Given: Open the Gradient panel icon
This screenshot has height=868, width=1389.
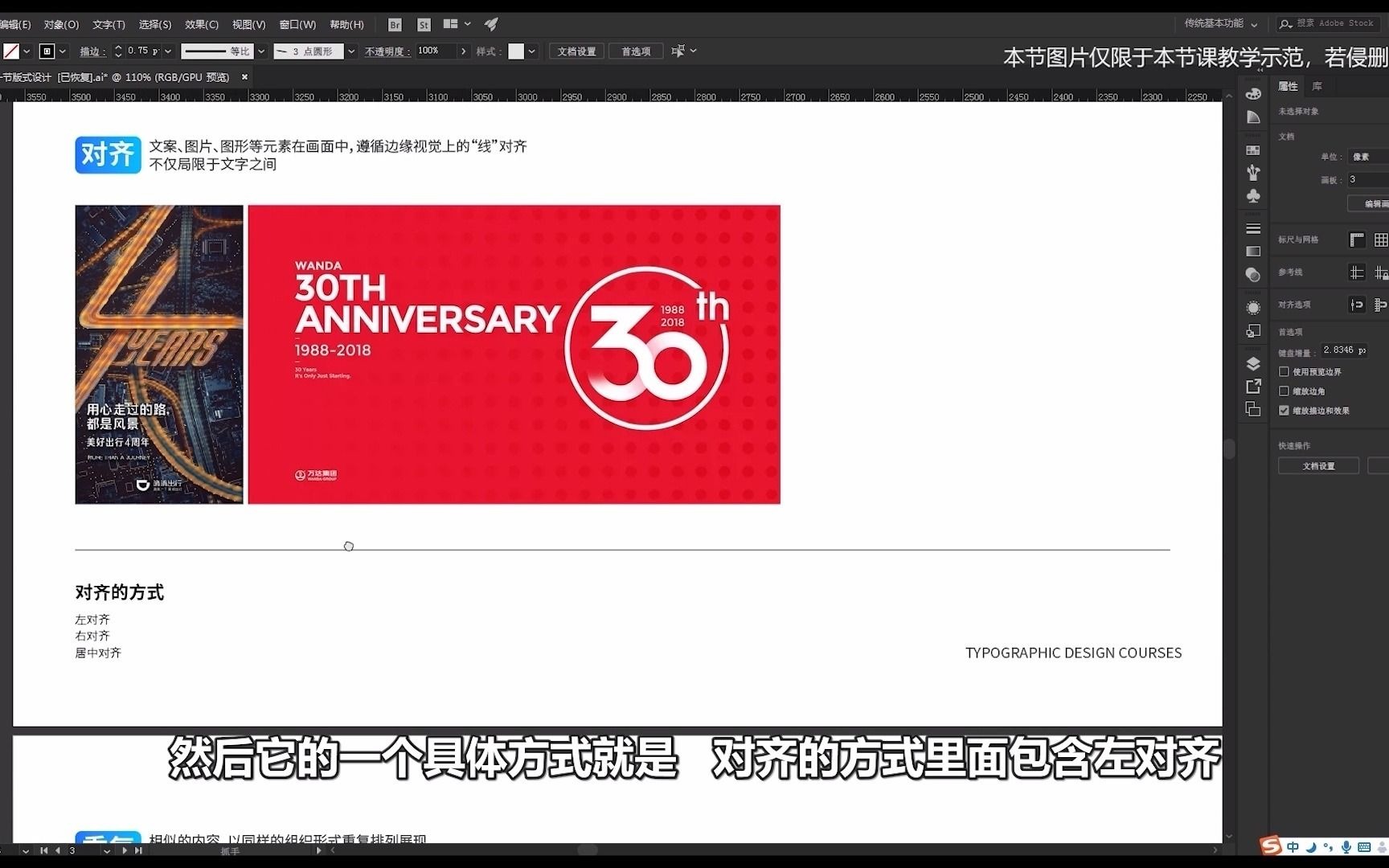Looking at the screenshot, I should coord(1252,252).
